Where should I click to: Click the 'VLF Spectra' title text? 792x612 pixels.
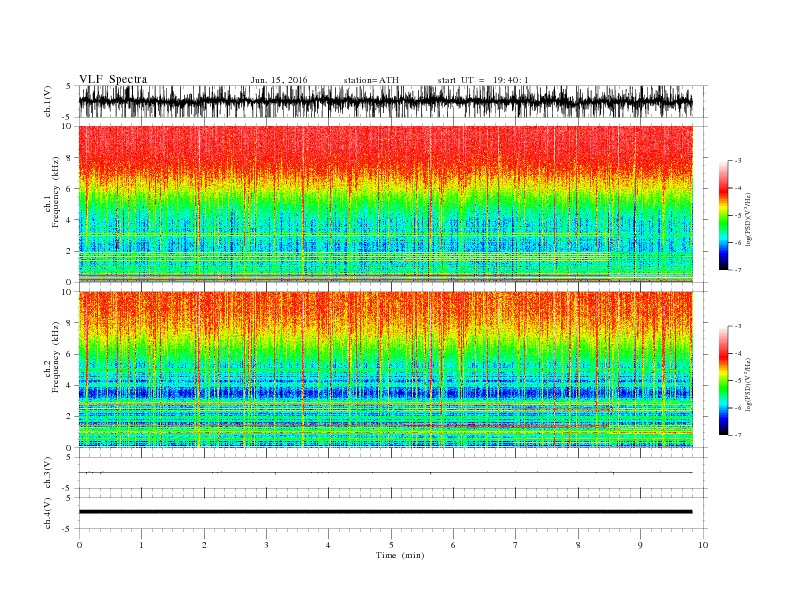113,79
